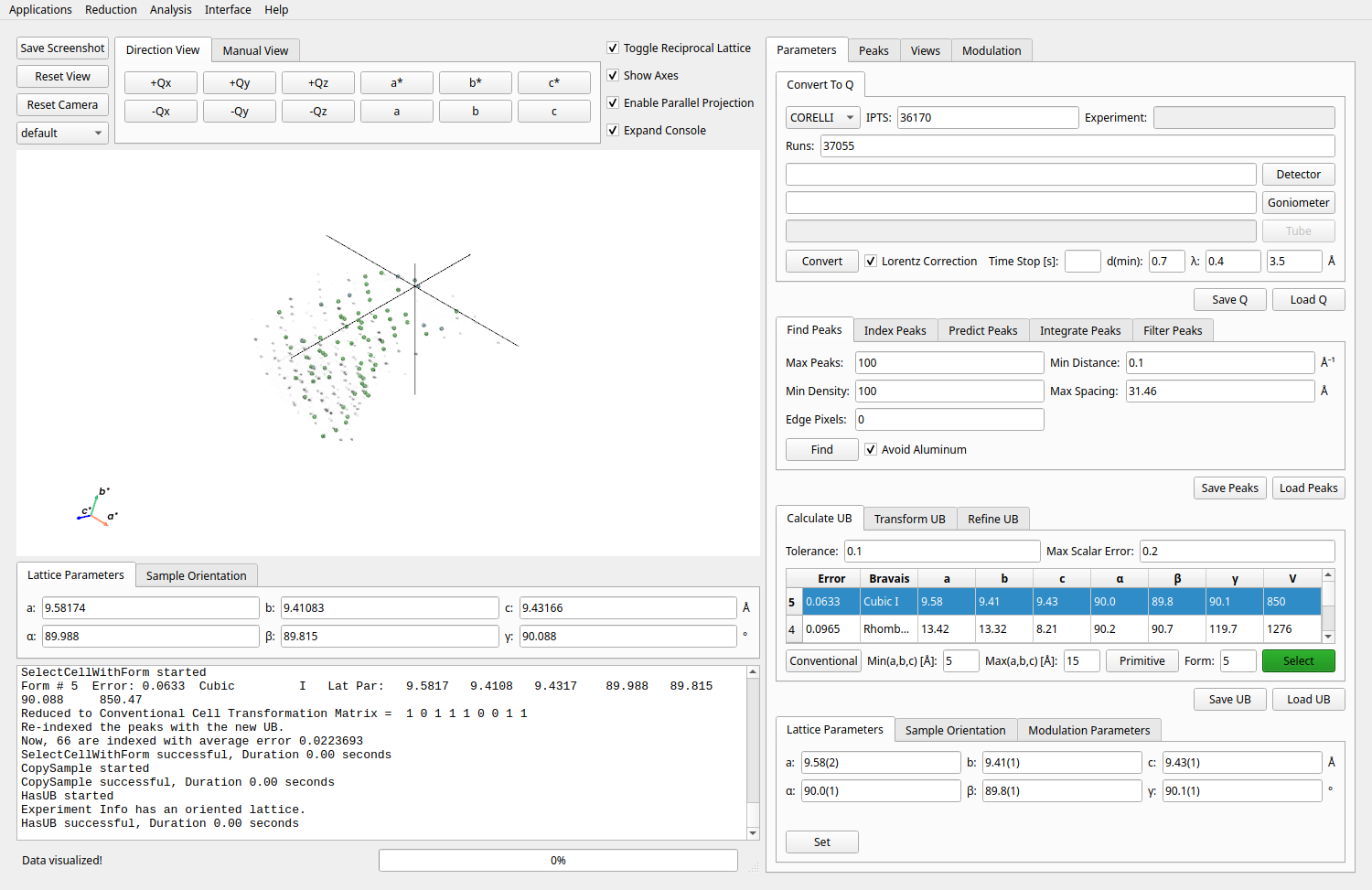Open Modulation Parameters tab
This screenshot has width=1372, height=890.
coord(1089,730)
